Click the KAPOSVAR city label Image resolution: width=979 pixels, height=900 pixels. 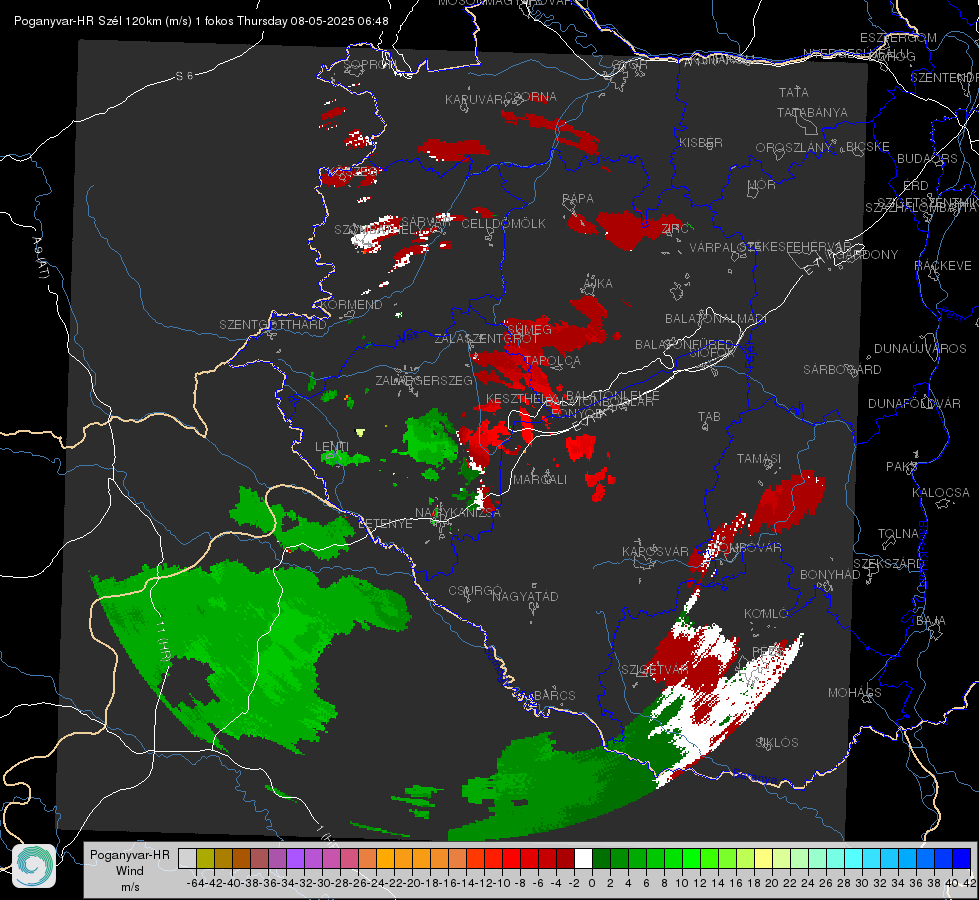(x=655, y=552)
